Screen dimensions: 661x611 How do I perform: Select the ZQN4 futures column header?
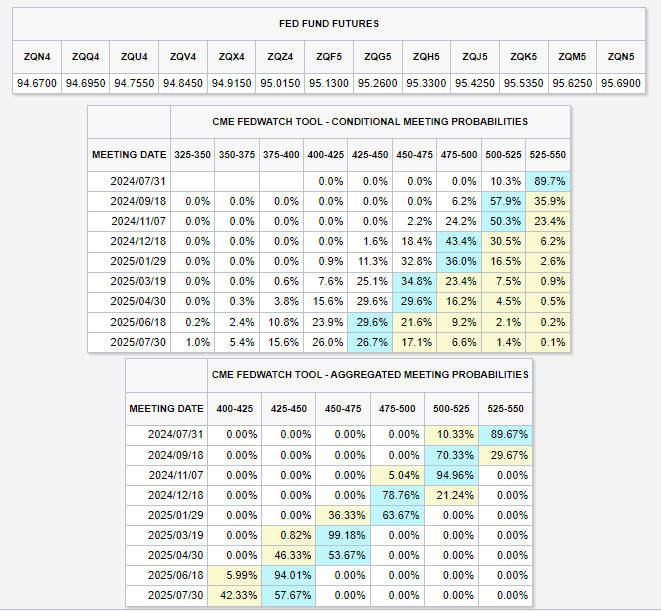coord(39,56)
